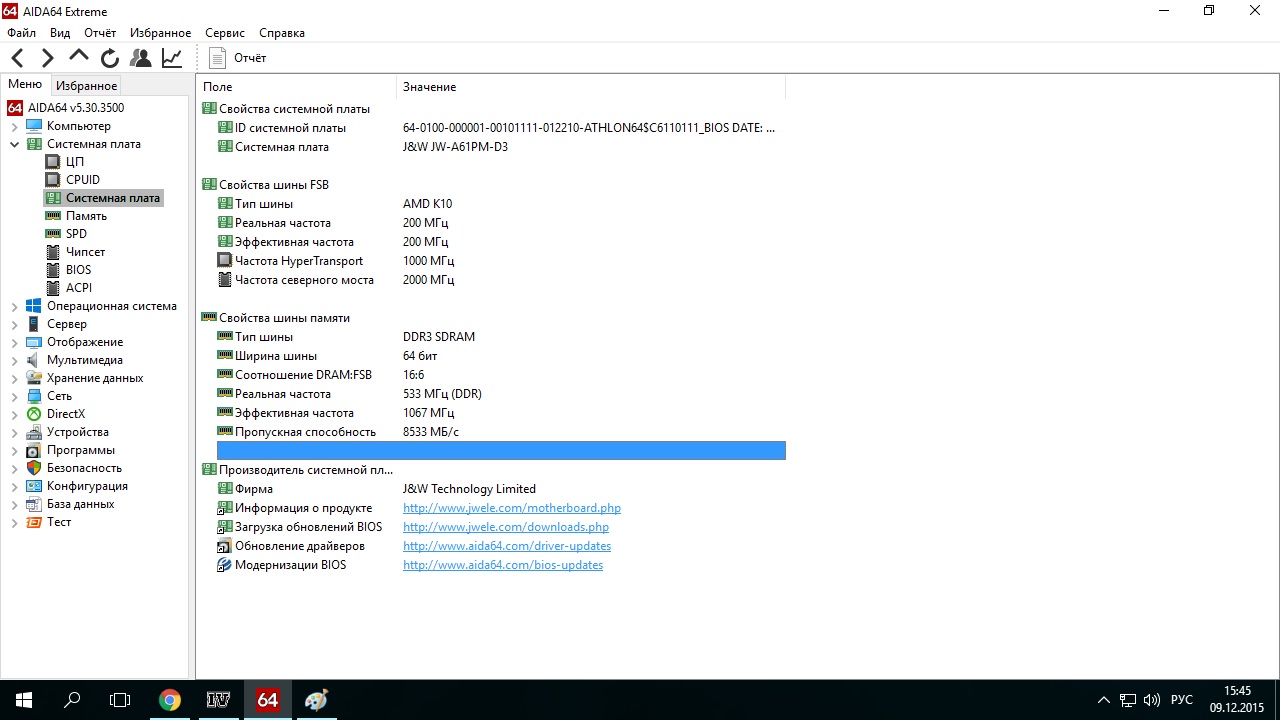Expand the Операционная система tree node
Viewport: 1280px width, 720px height.
15,307
